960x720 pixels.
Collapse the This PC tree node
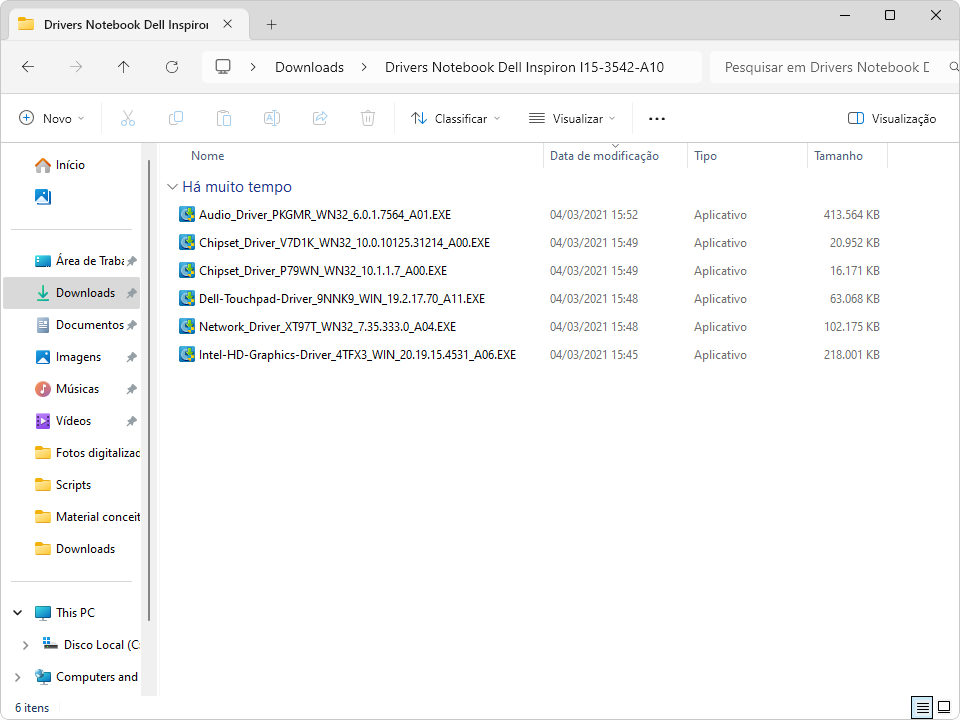point(18,612)
